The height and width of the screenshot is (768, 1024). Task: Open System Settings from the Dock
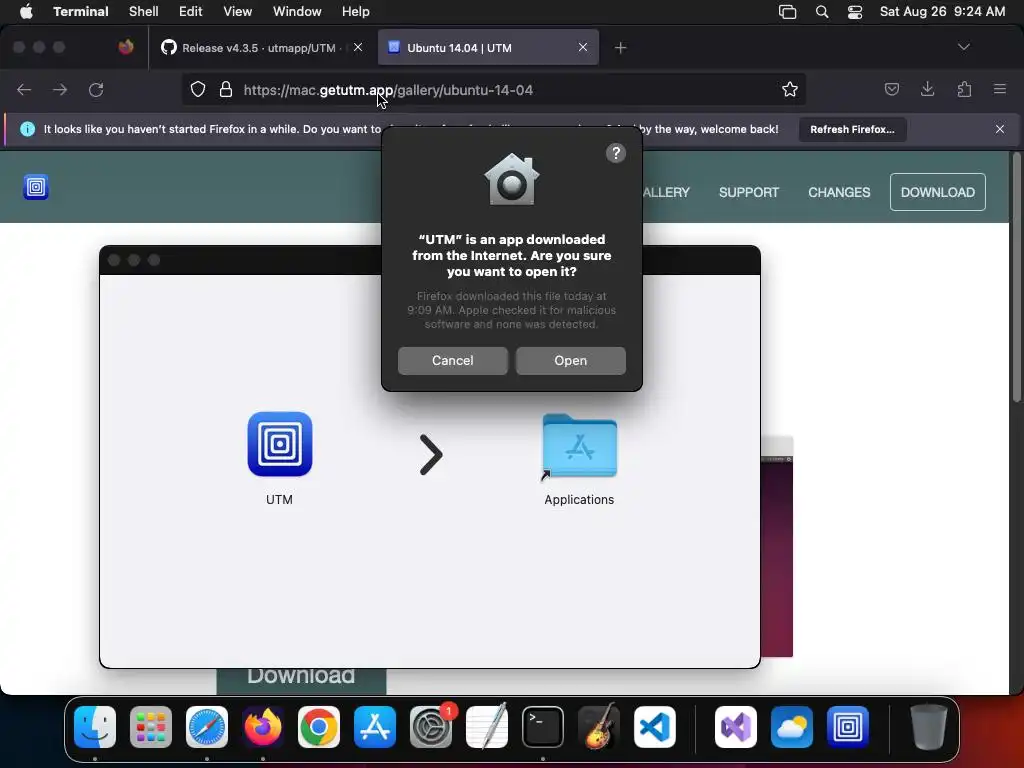point(431,727)
